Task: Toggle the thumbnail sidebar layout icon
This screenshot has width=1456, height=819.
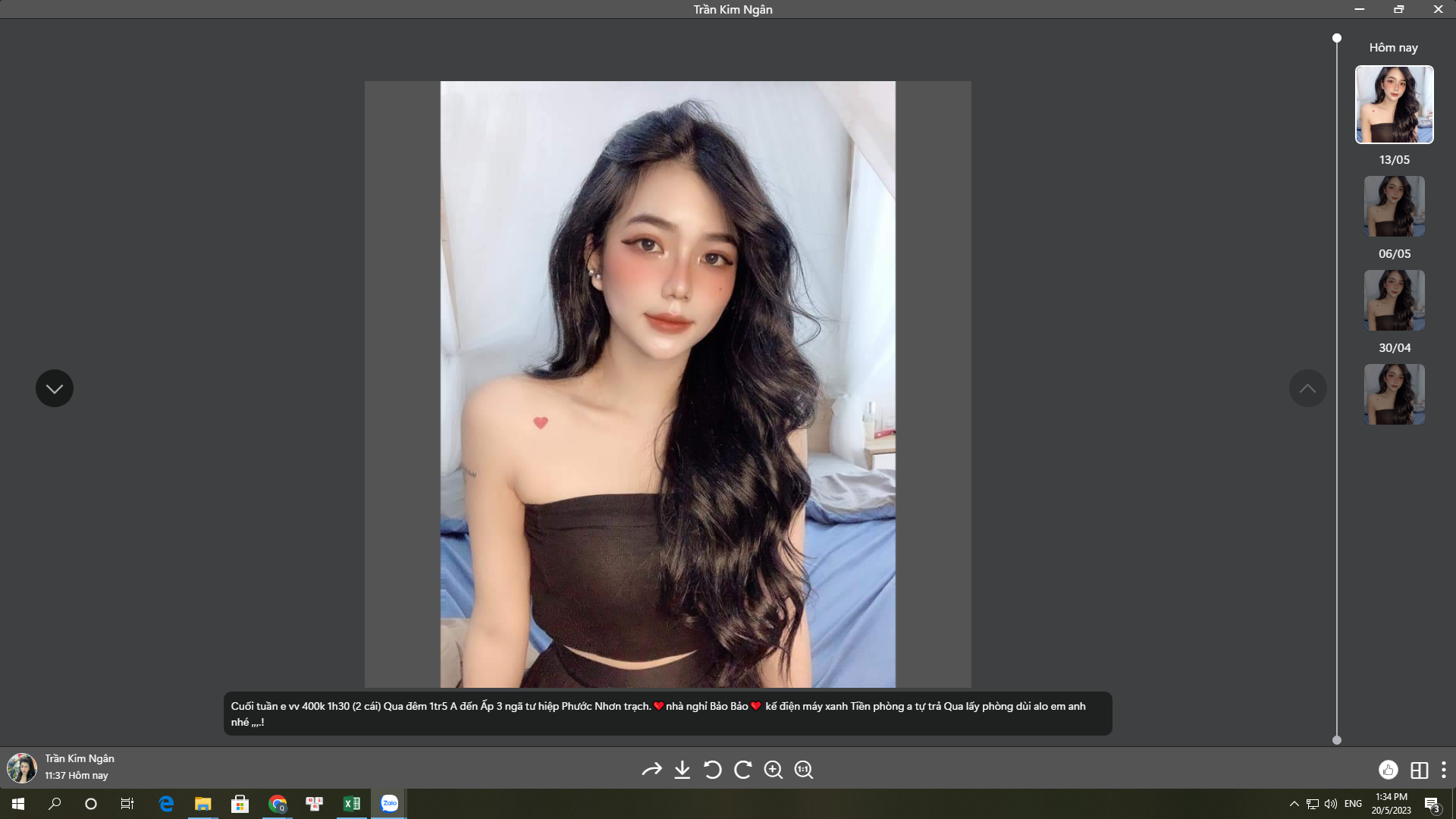Action: (1419, 770)
